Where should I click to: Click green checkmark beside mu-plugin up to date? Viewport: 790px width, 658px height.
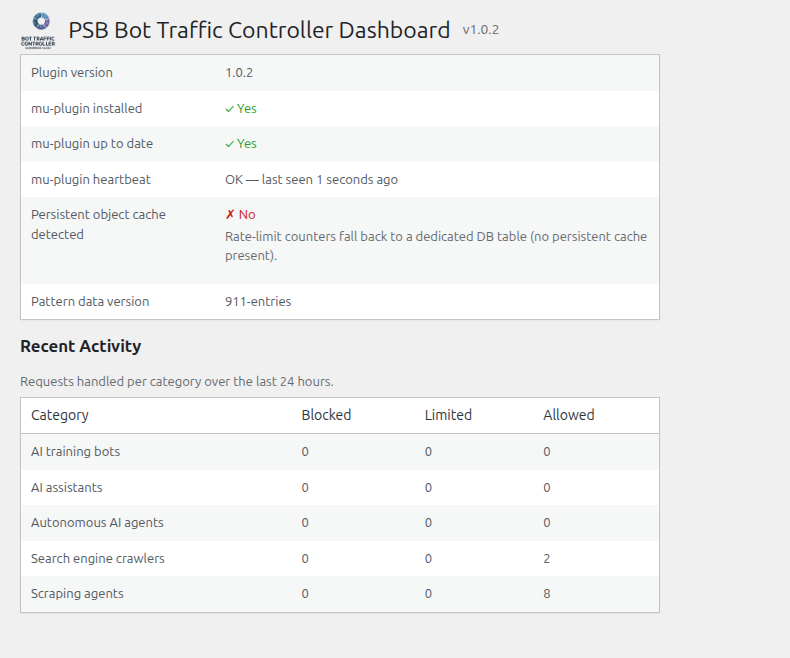[x=229, y=144]
